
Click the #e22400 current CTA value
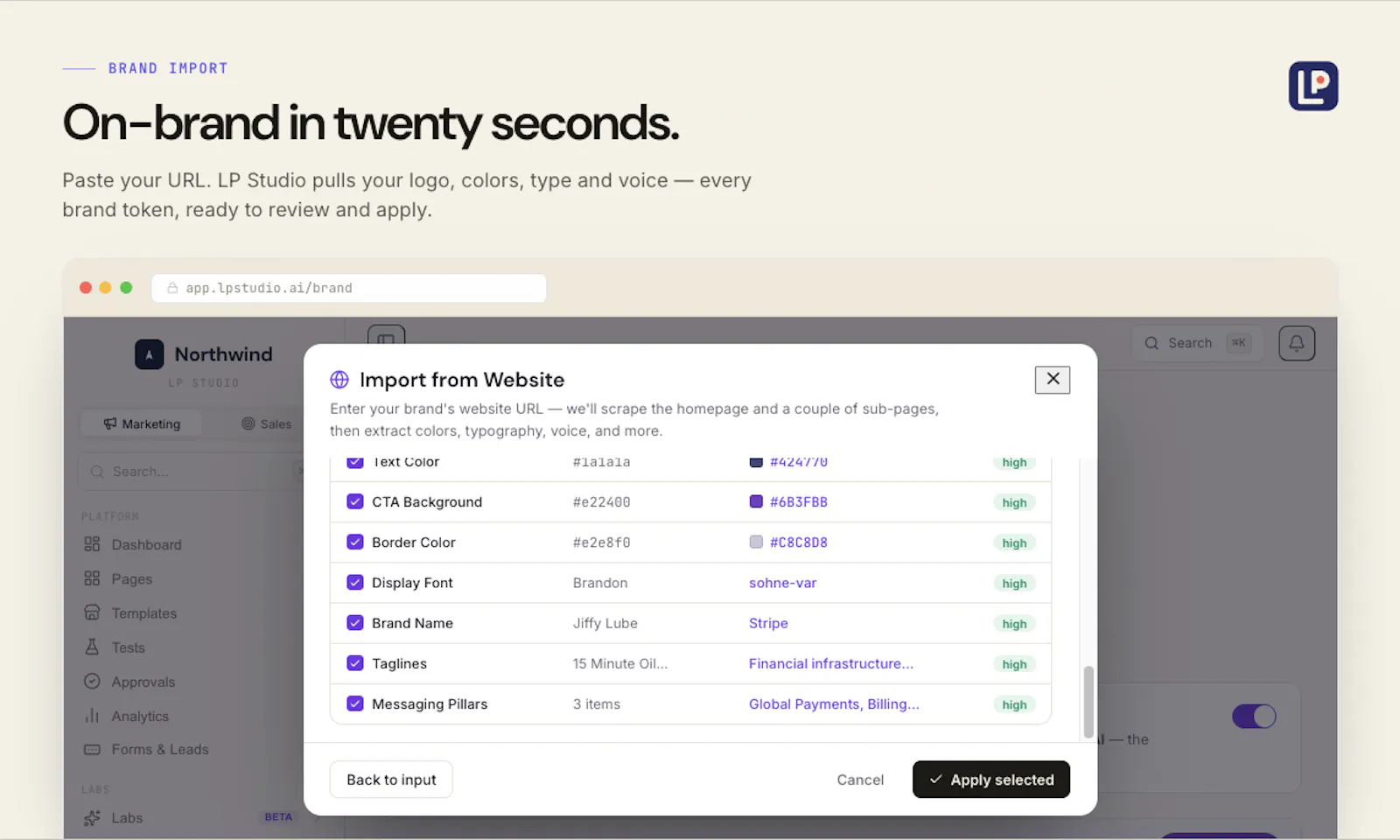[602, 501]
